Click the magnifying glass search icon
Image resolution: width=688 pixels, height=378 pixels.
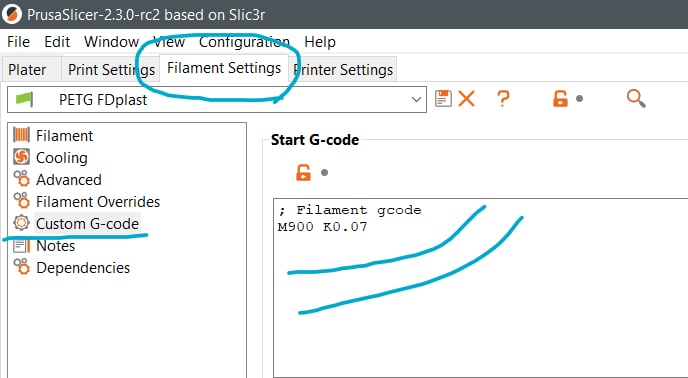tap(636, 98)
